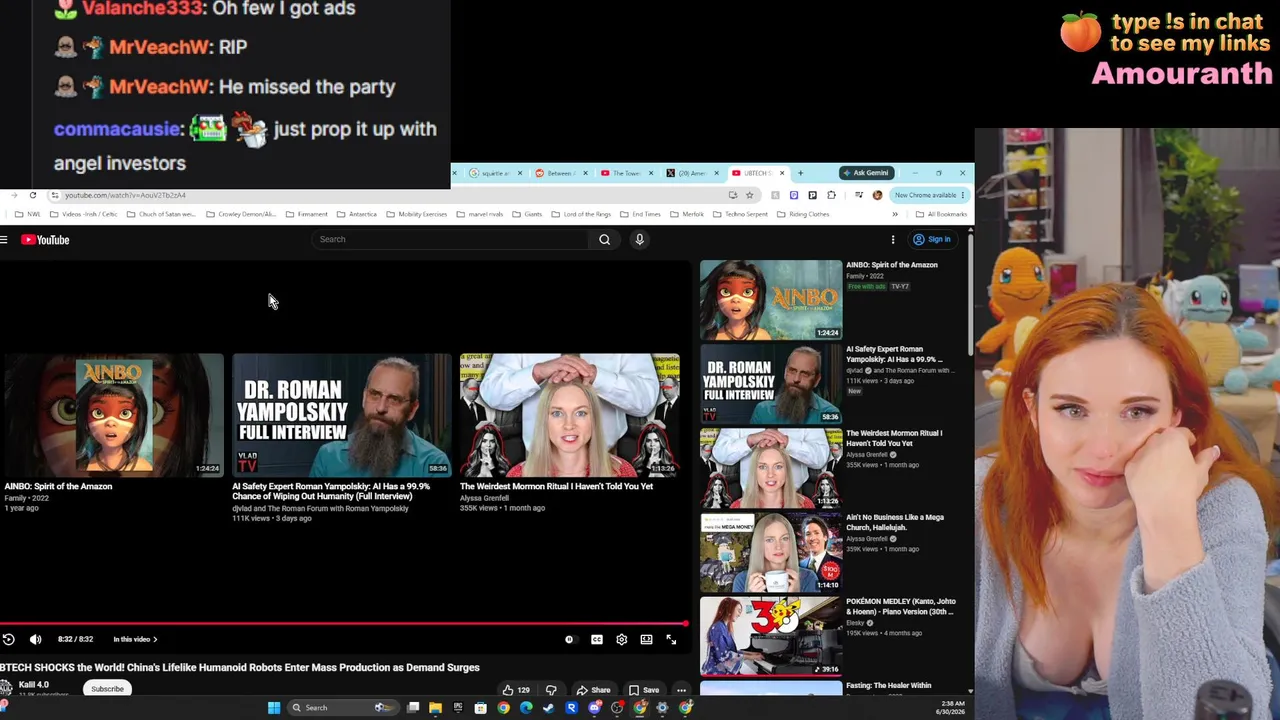Open Chrome media control icon
Viewport: 1280px width, 720px height.
pos(858,195)
